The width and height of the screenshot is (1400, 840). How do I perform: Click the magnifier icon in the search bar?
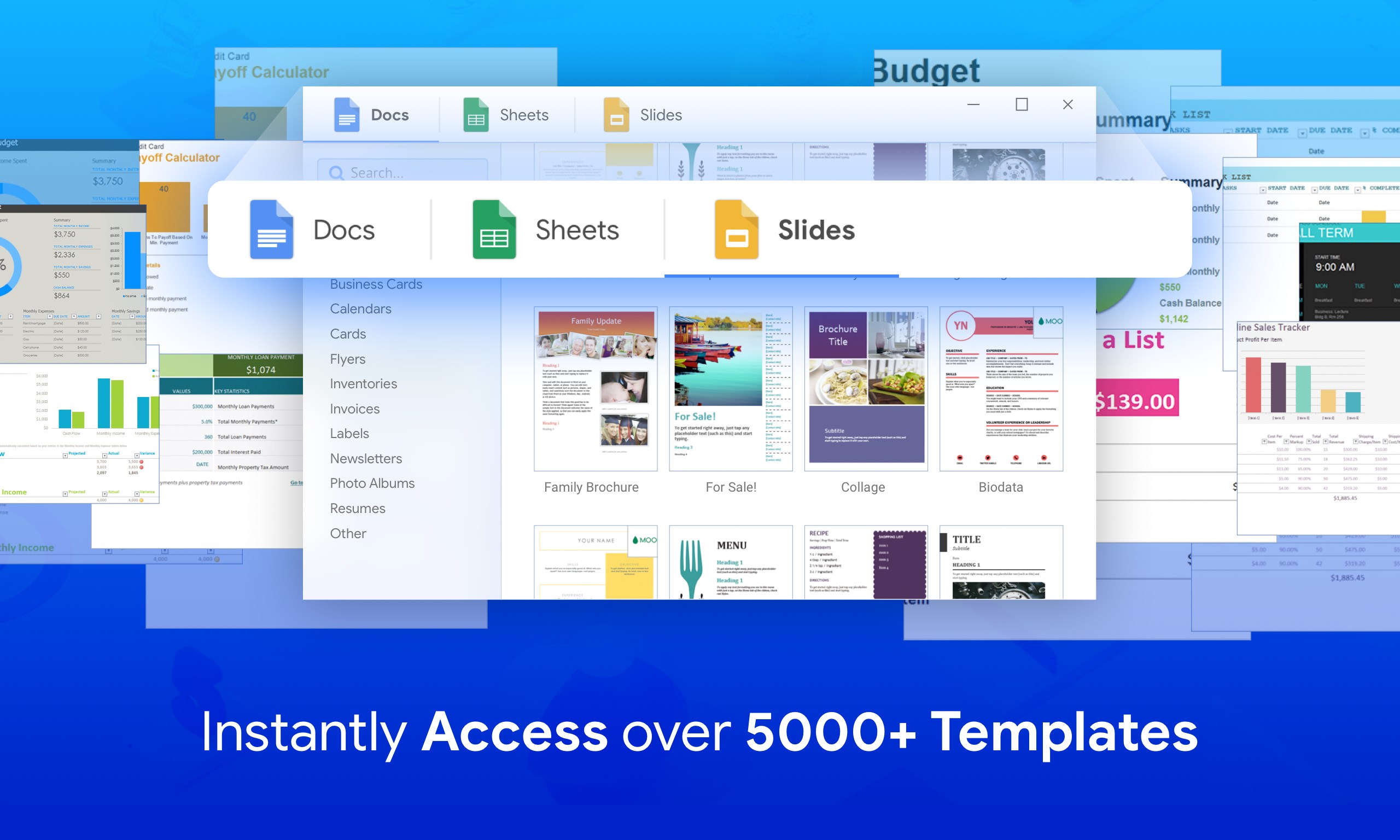[x=337, y=173]
